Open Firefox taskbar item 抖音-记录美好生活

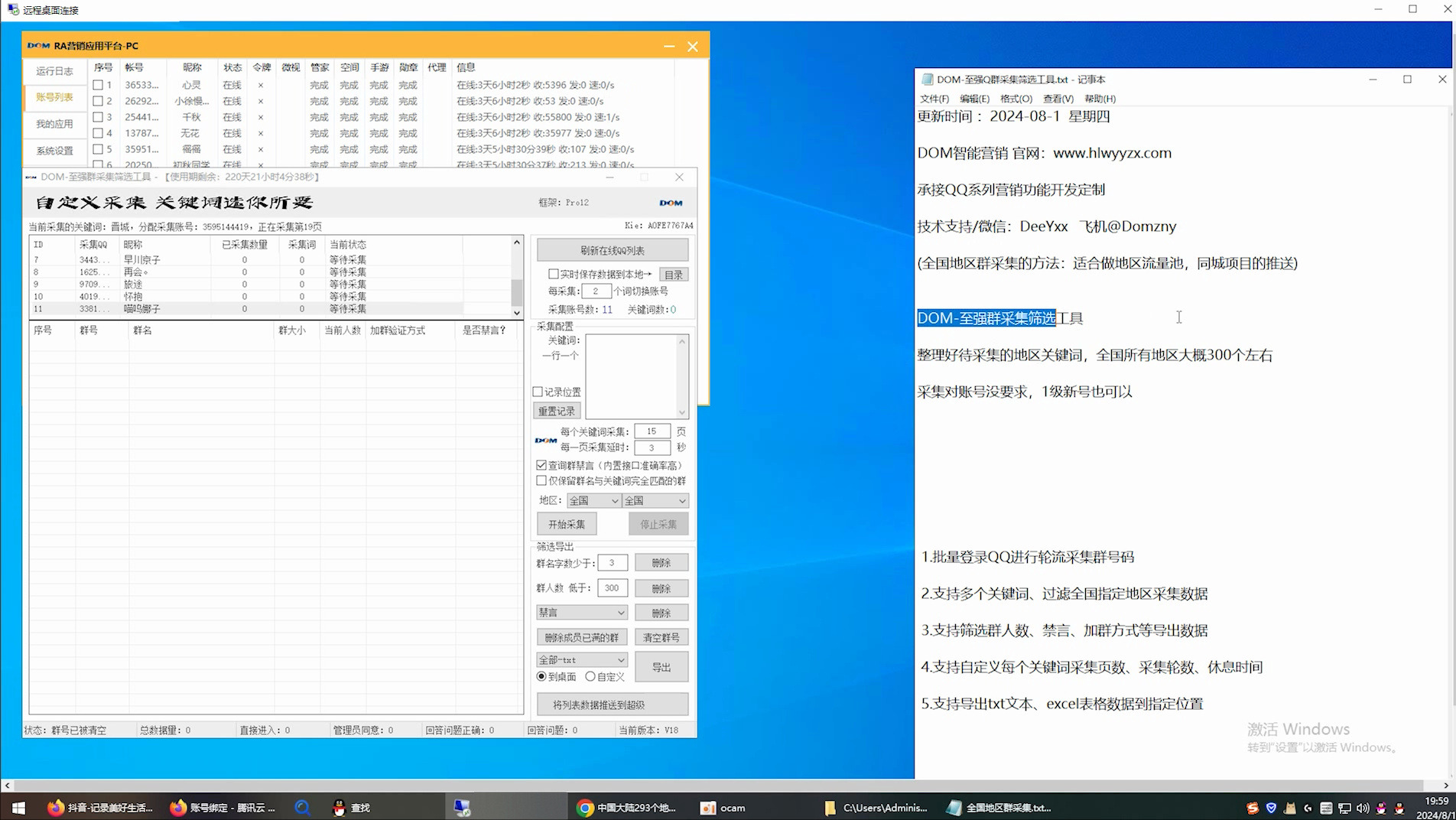point(100,808)
